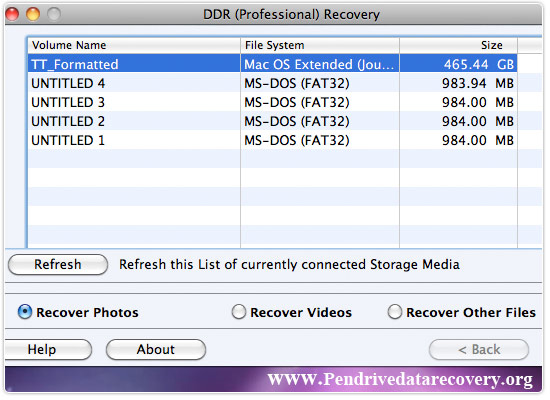
Task: Highlight the UNTITLED 1 volume row
Action: 273,140
